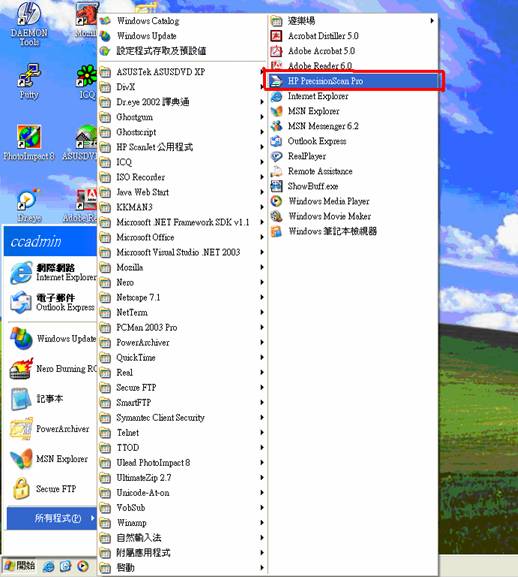Click Windows Movie Maker icon
Viewport: 518px width, 577px height.
tap(276, 216)
